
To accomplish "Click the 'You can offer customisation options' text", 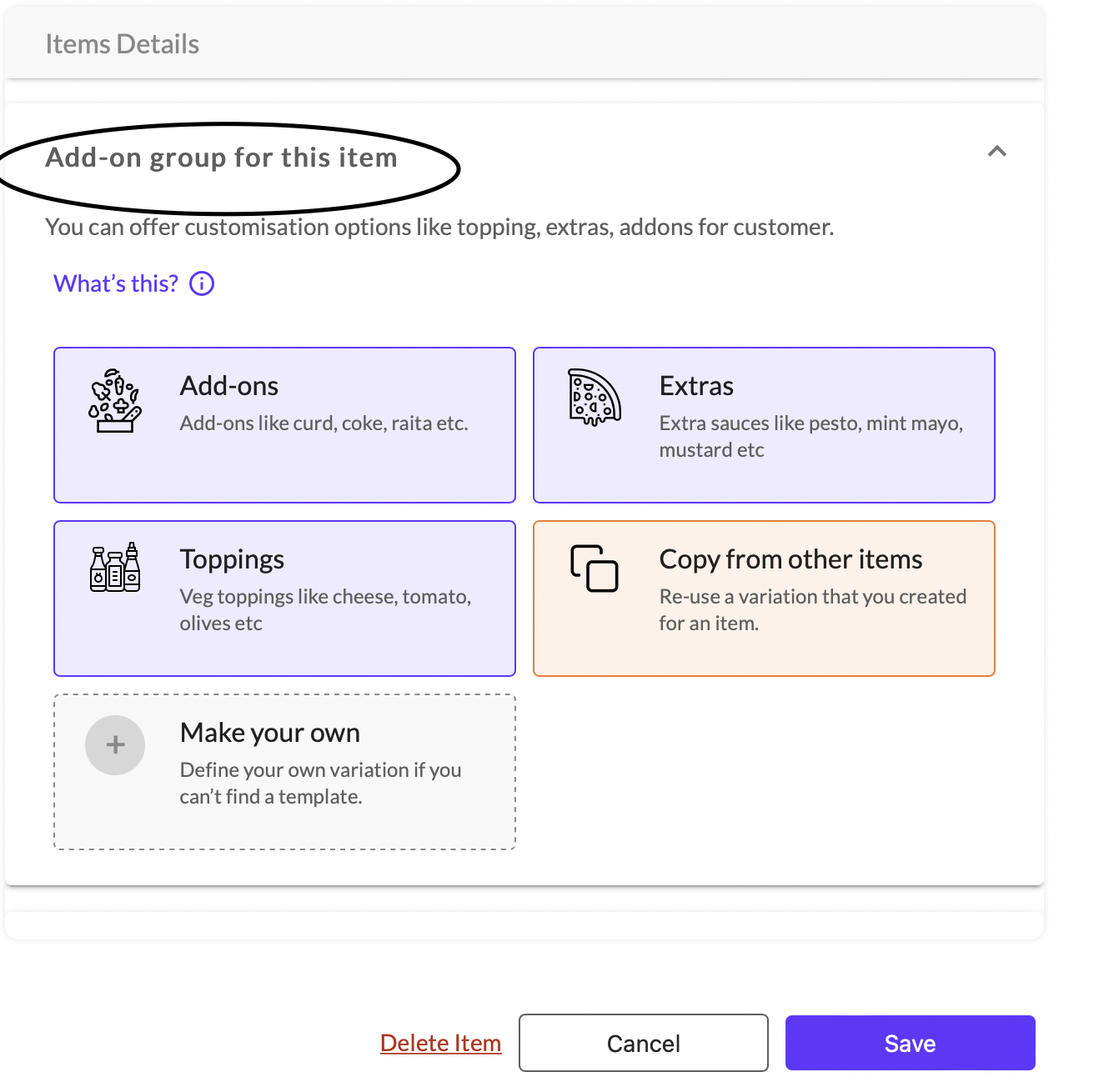I will tap(439, 227).
